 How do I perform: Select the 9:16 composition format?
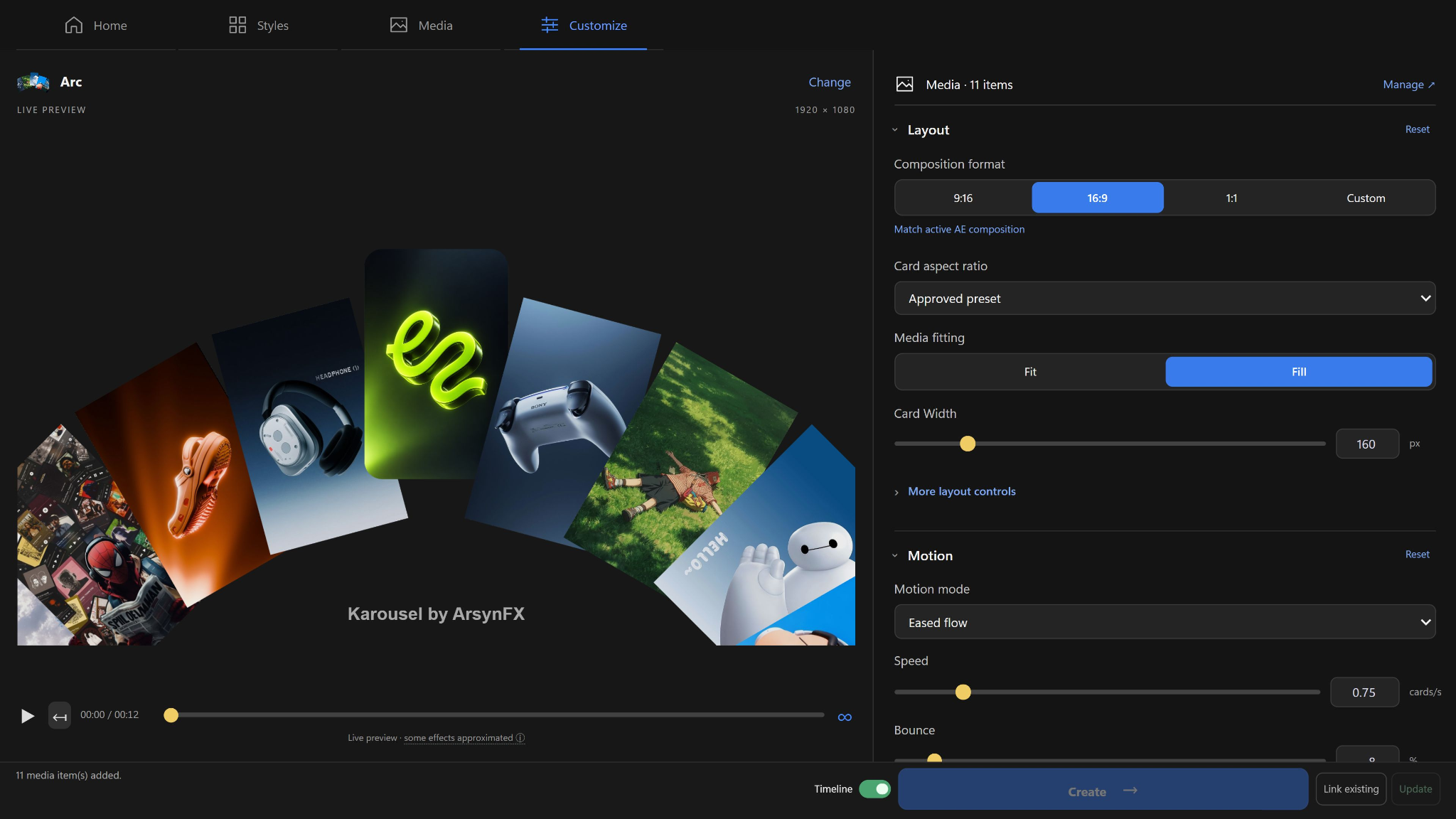[x=963, y=198]
